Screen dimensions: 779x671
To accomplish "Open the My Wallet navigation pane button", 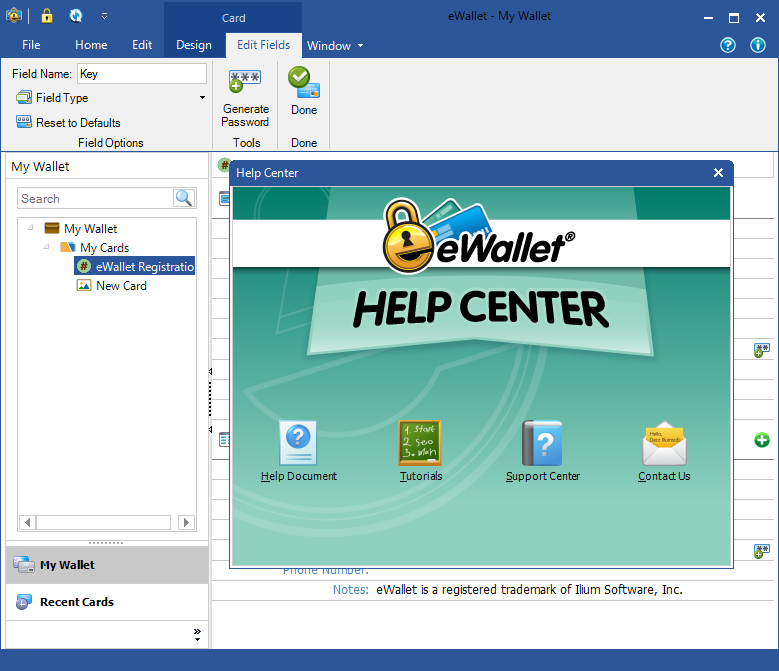I will tap(107, 565).
